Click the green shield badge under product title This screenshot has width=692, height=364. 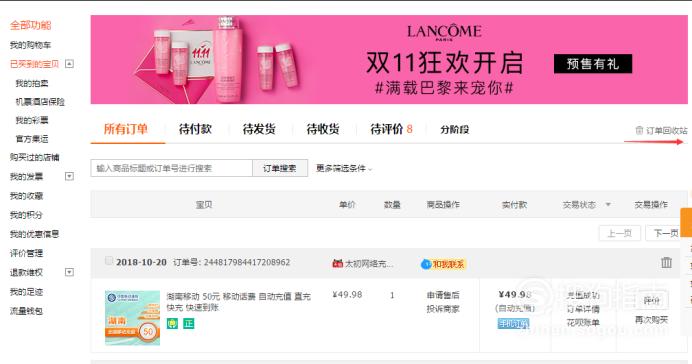(172, 323)
